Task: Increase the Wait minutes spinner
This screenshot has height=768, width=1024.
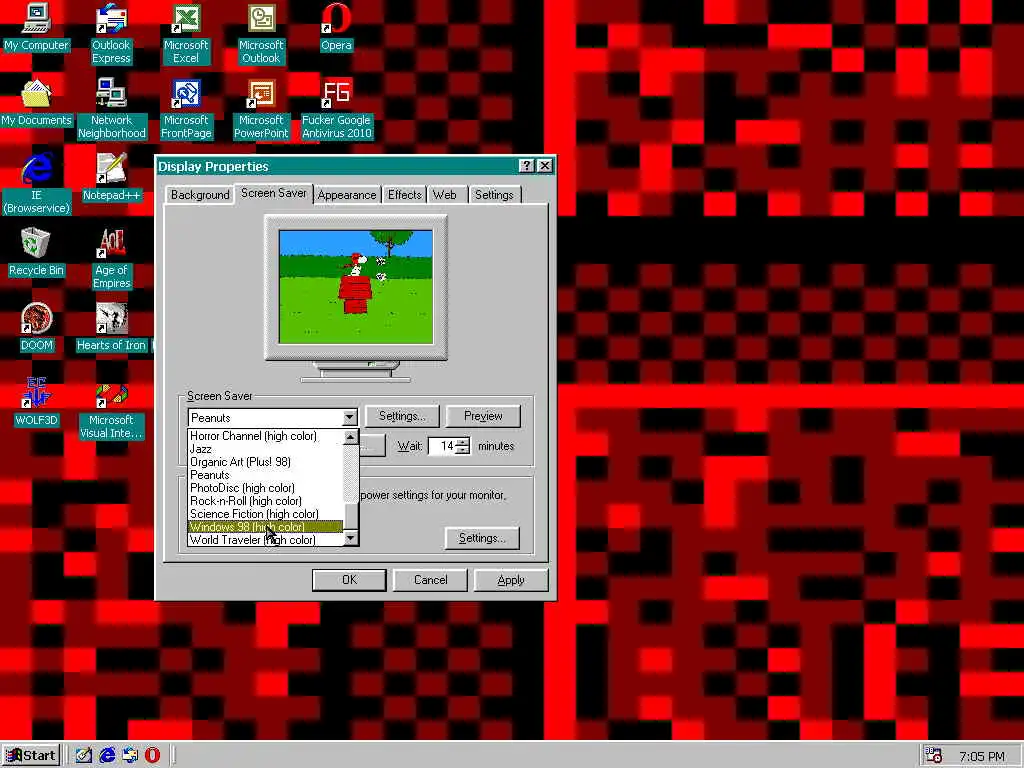Action: [462, 442]
